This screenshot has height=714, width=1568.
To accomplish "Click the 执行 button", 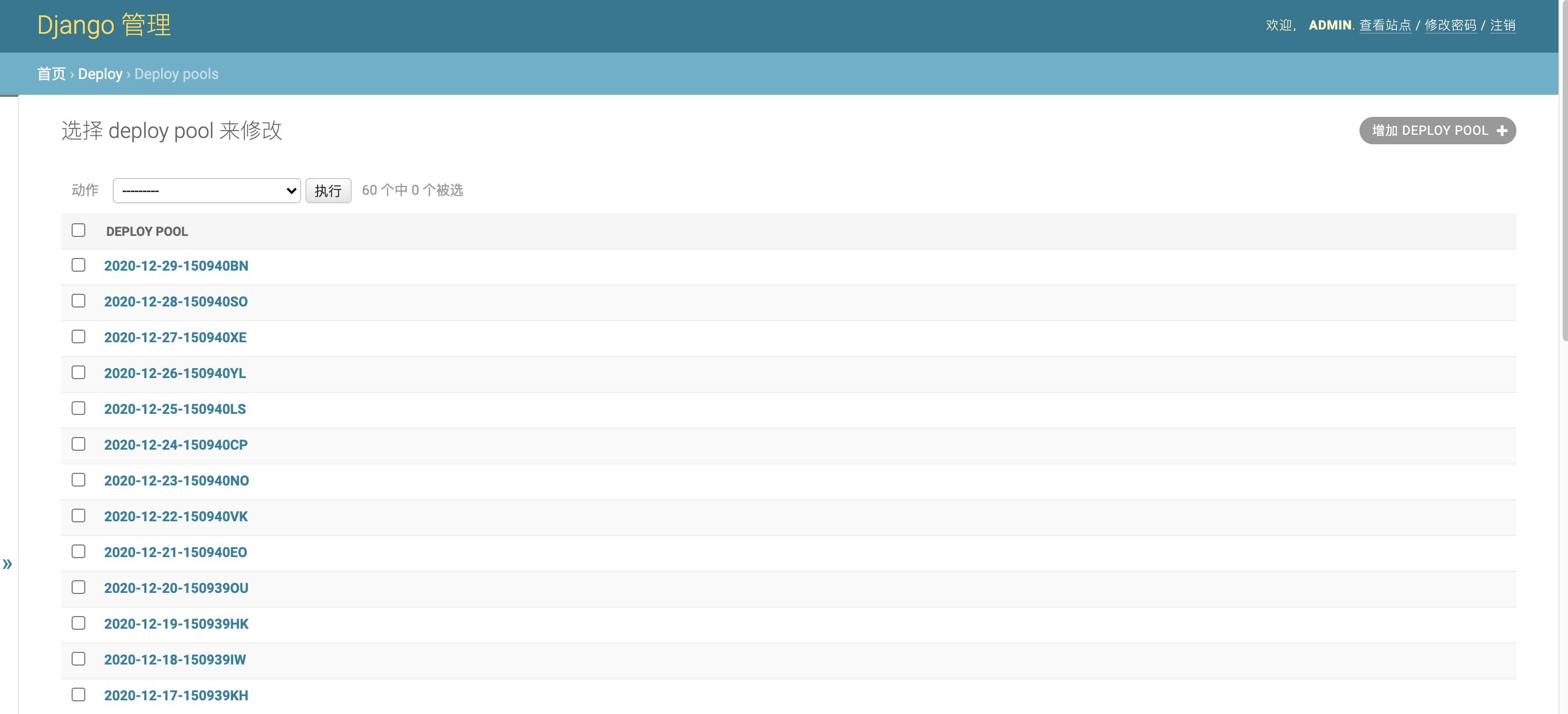I will coord(328,191).
